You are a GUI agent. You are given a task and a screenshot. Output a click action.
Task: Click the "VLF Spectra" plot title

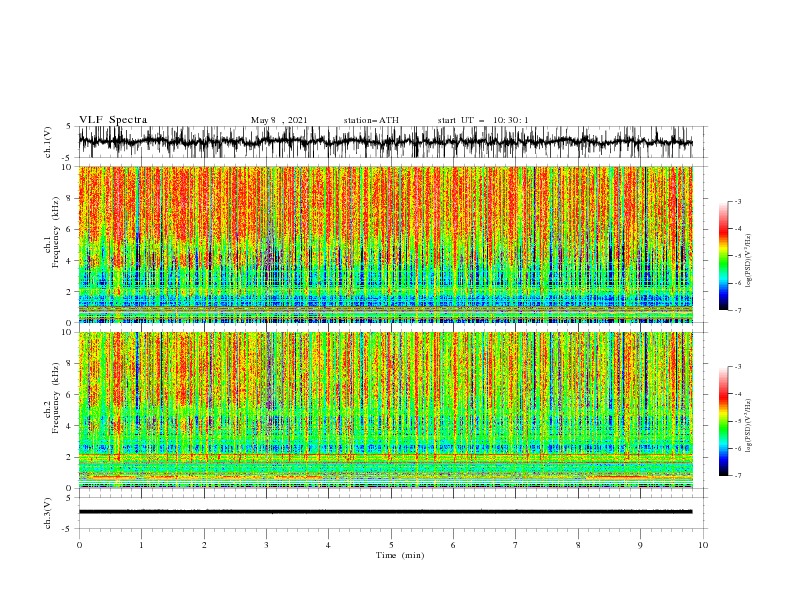coord(113,120)
